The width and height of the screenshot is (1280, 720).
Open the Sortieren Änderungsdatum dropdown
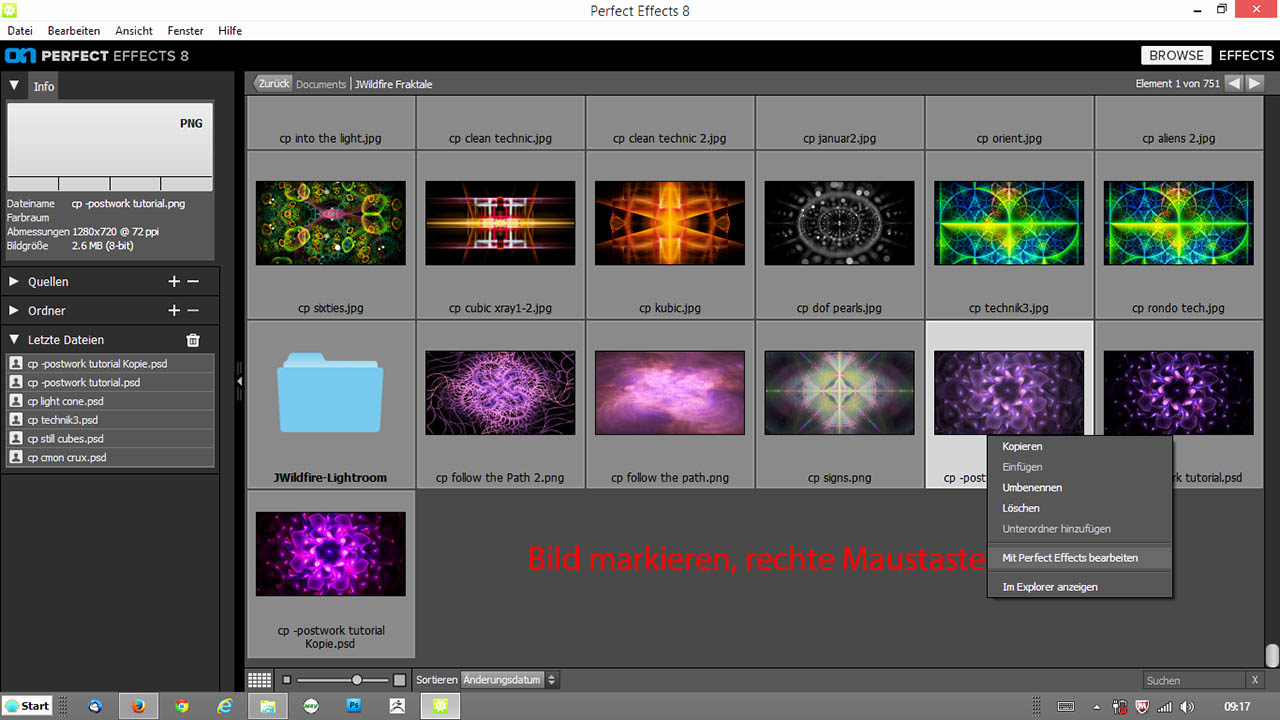(510, 680)
